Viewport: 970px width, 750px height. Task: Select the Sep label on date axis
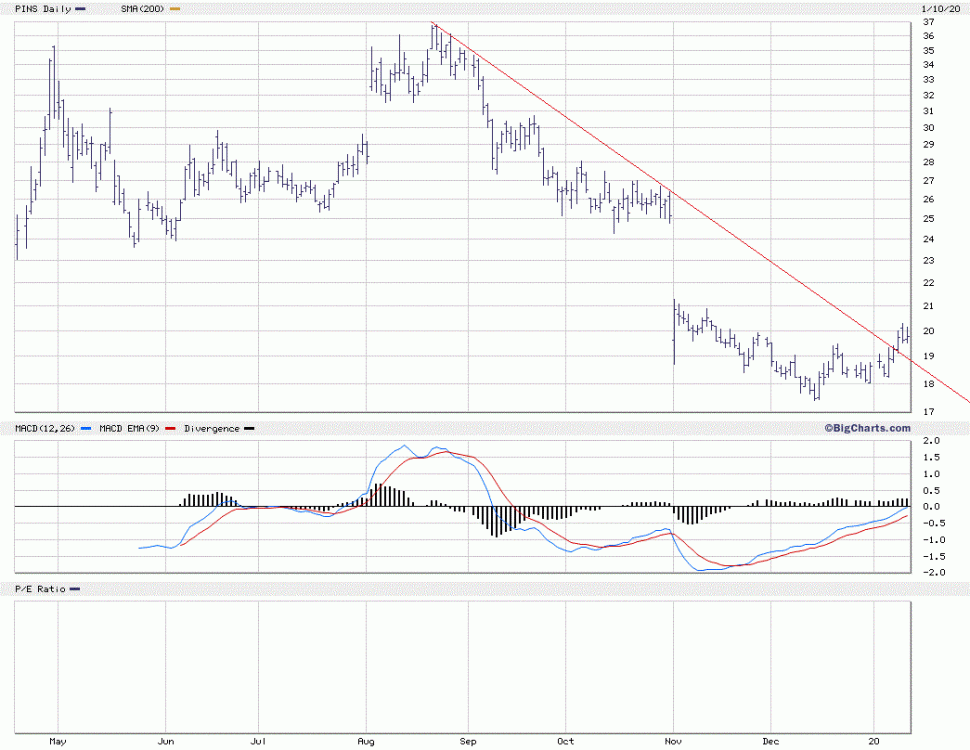coord(468,741)
